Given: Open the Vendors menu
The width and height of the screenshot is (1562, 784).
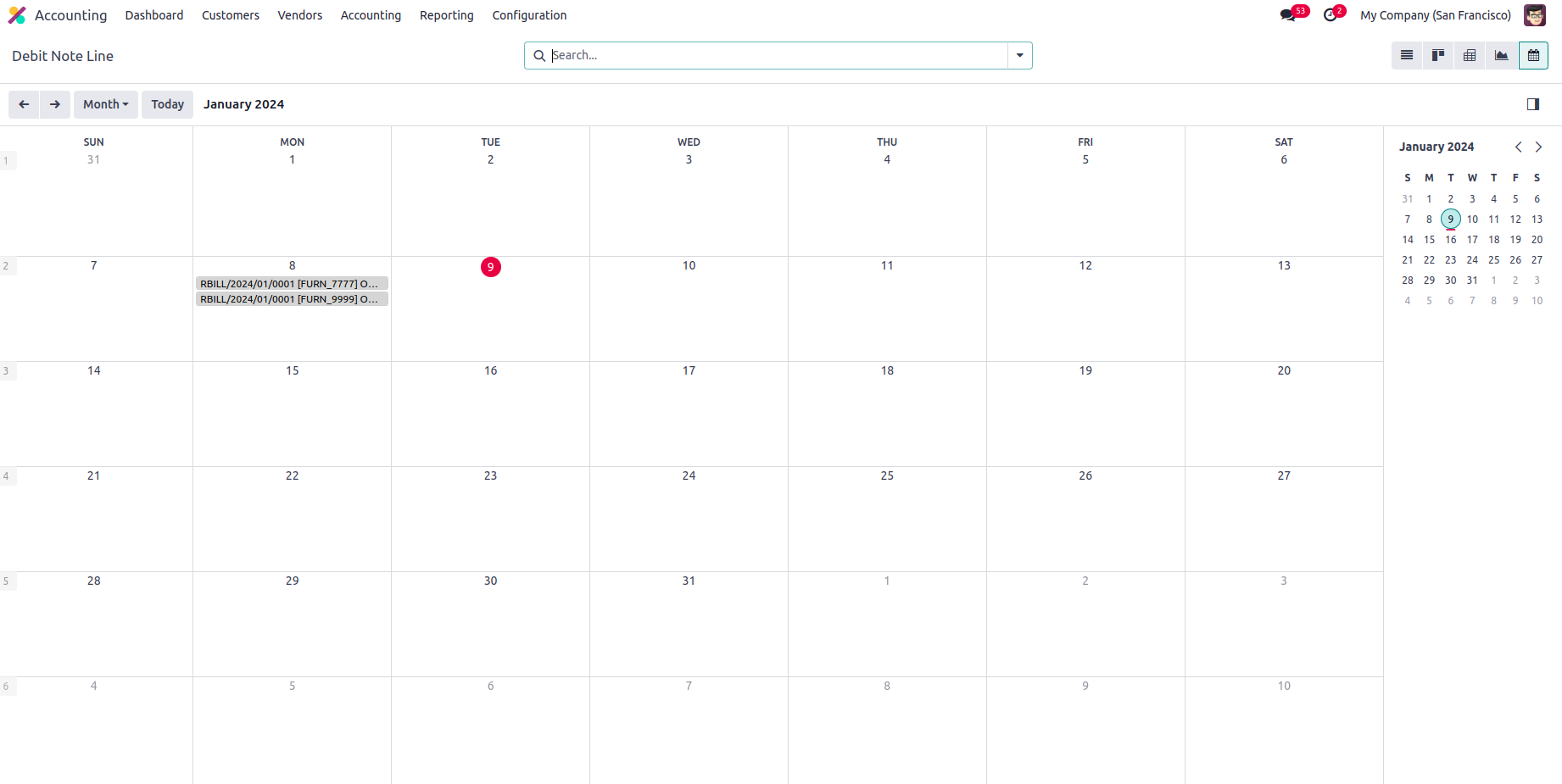Looking at the screenshot, I should tap(300, 15).
